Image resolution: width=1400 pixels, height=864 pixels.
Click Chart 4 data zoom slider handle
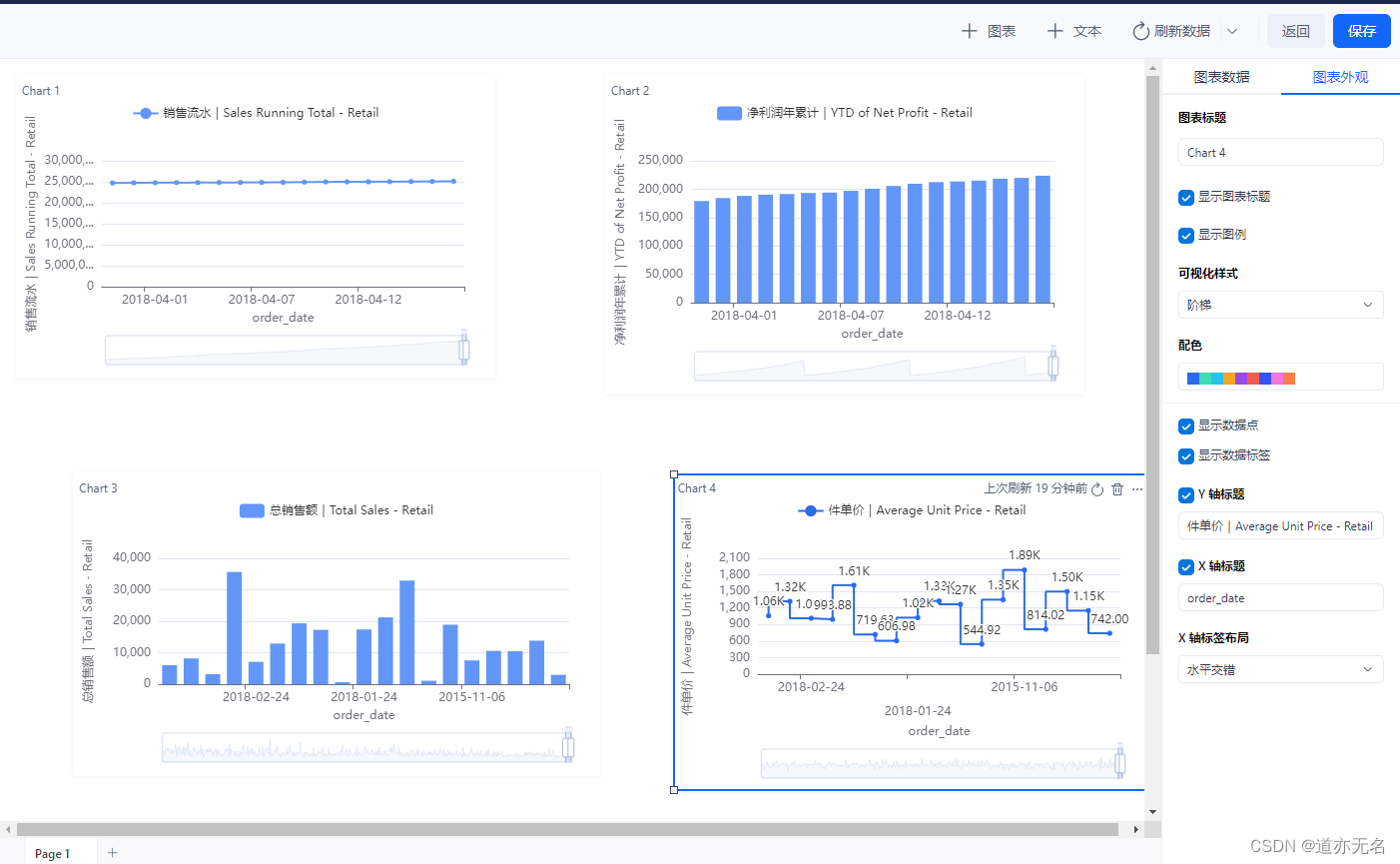(x=1120, y=762)
